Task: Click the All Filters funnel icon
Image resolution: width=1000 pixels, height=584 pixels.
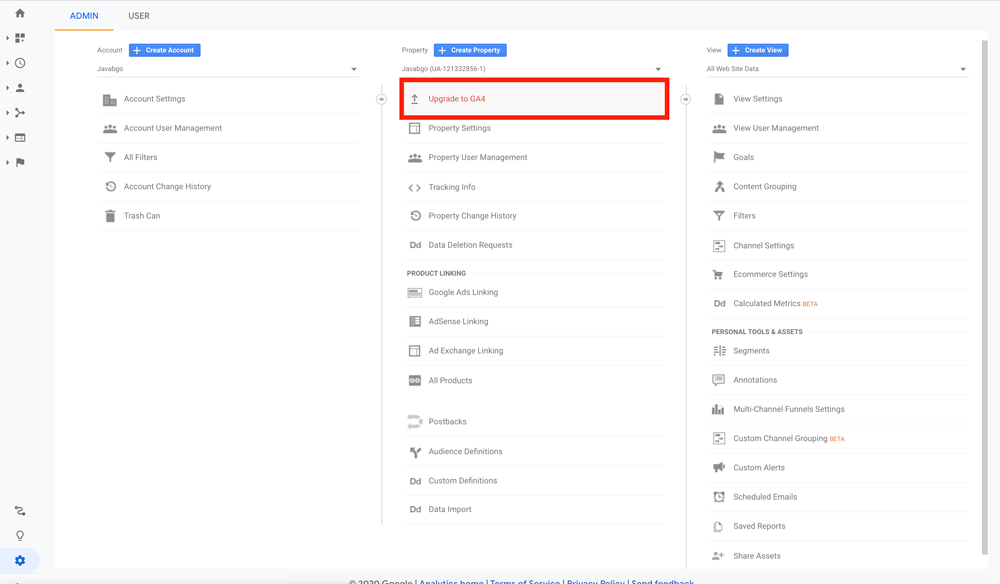Action: pyautogui.click(x=110, y=157)
